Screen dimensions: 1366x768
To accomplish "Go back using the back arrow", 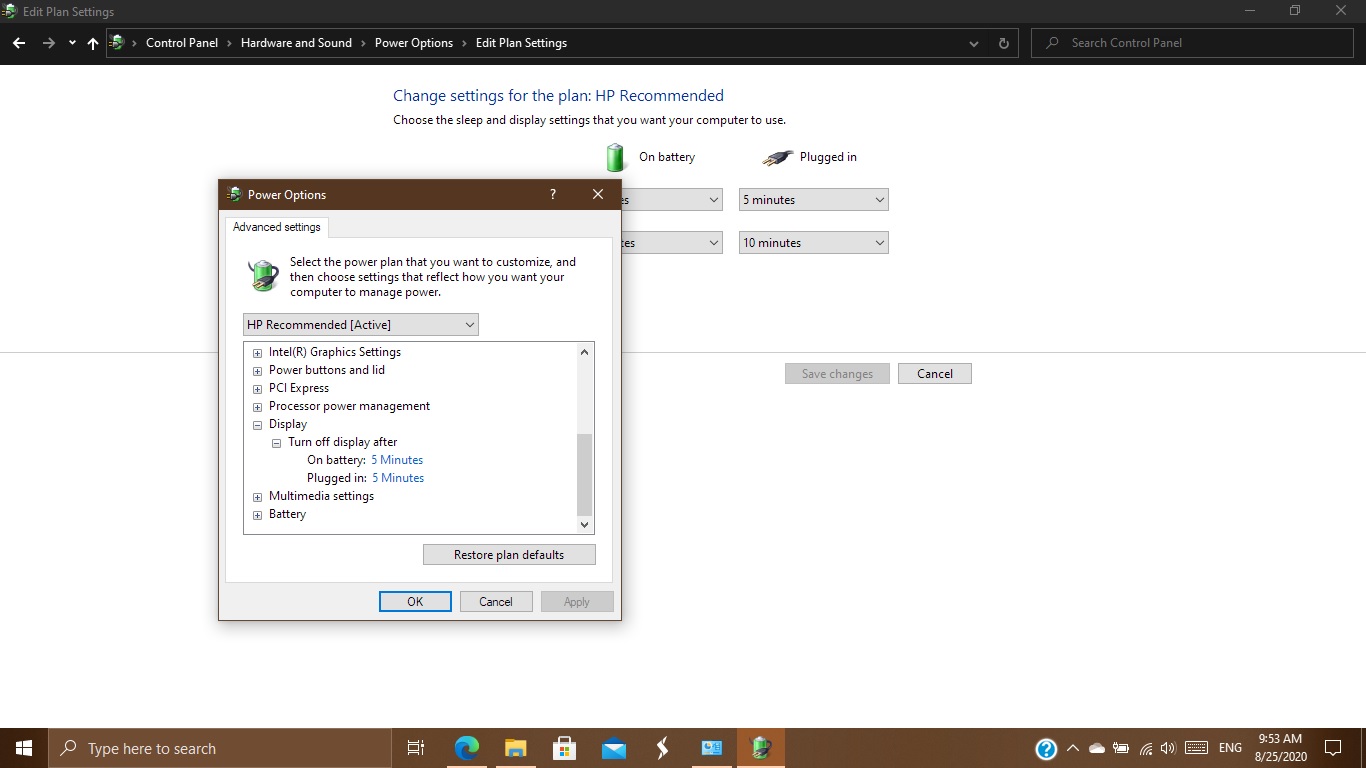I will point(19,43).
